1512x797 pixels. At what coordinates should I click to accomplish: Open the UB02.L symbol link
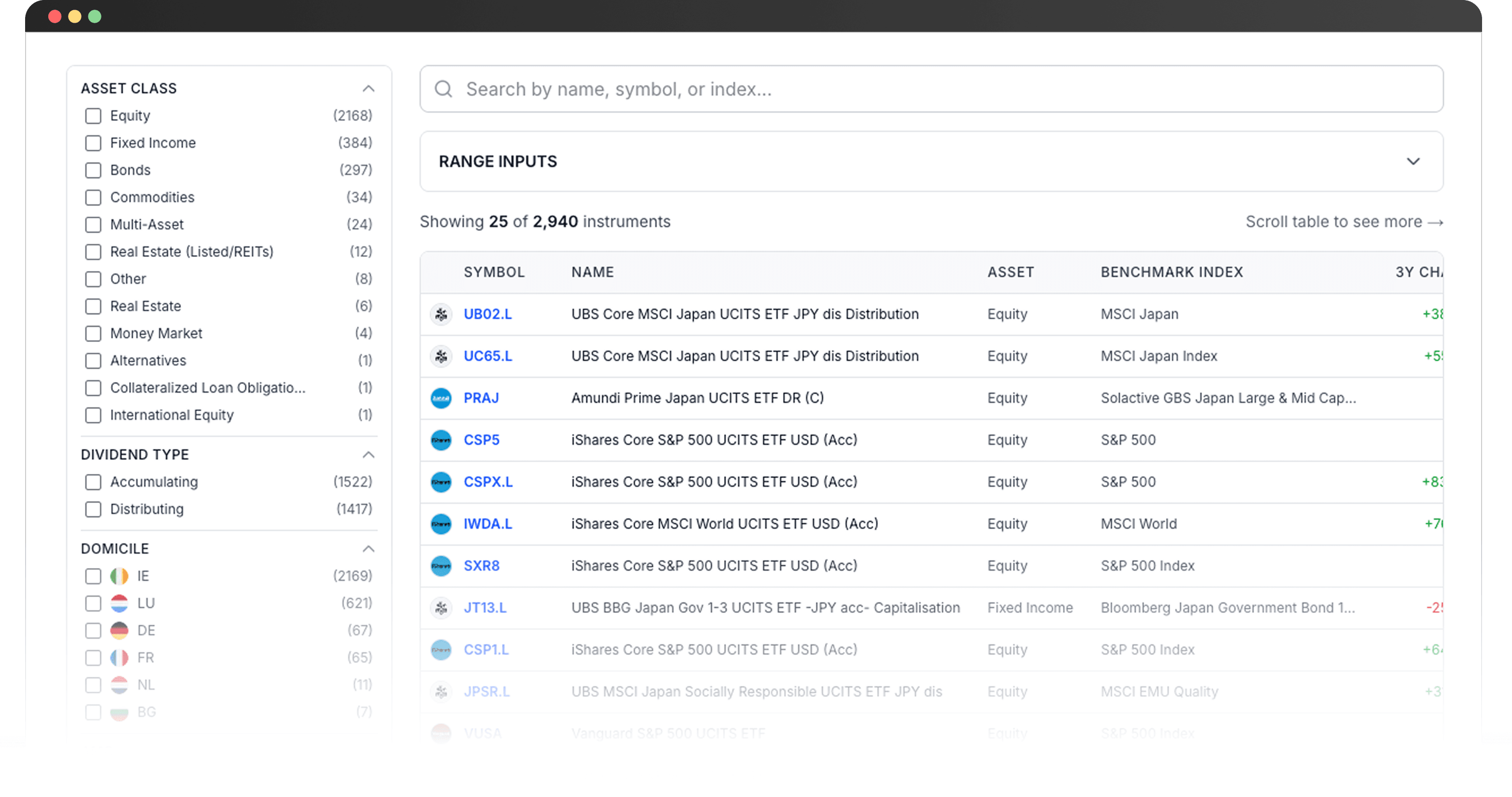pyautogui.click(x=488, y=314)
